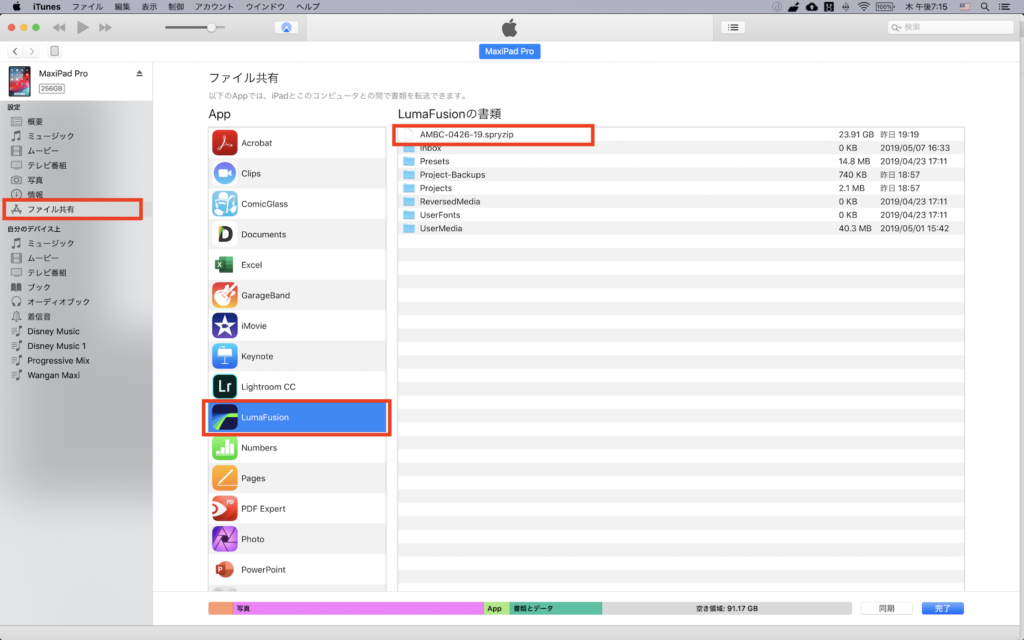This screenshot has width=1024, height=640.
Task: Eject the MaxiPad Pro device
Action: click(x=139, y=74)
